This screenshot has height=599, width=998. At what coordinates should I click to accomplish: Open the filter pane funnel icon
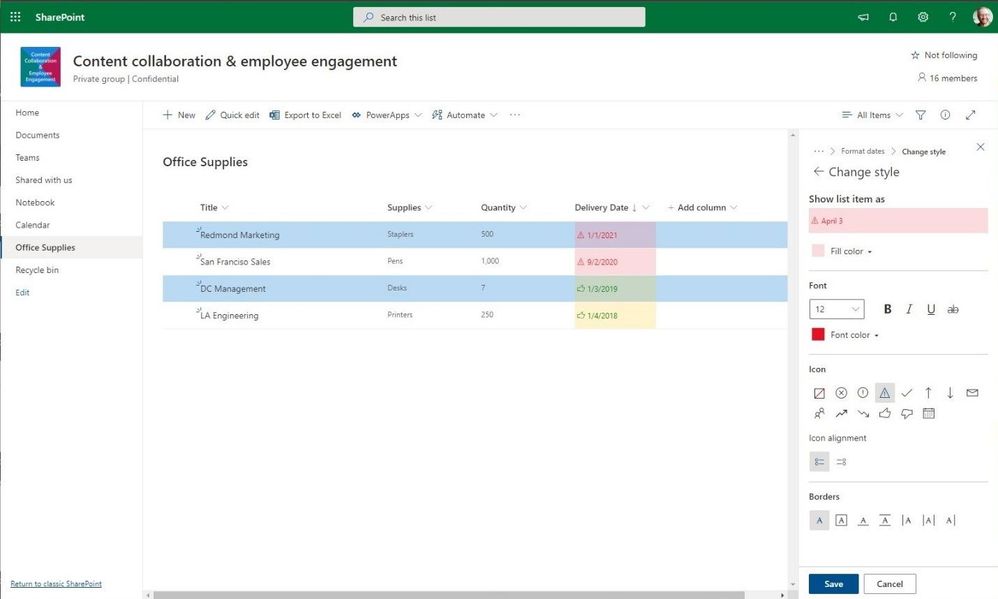[920, 115]
